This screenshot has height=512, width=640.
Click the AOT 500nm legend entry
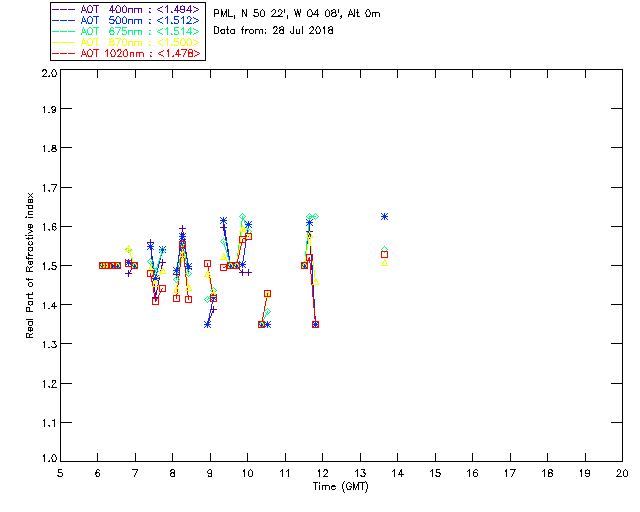pyautogui.click(x=127, y=20)
